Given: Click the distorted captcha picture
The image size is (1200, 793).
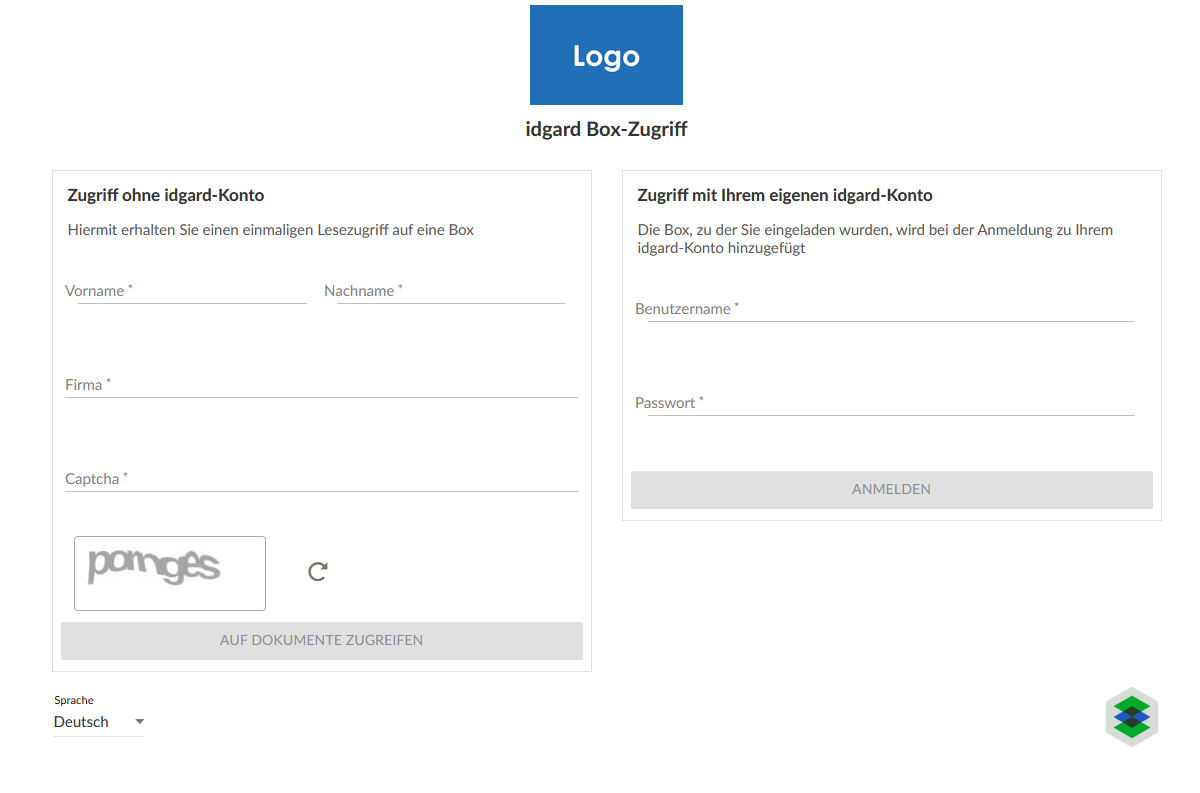Looking at the screenshot, I should [x=170, y=573].
